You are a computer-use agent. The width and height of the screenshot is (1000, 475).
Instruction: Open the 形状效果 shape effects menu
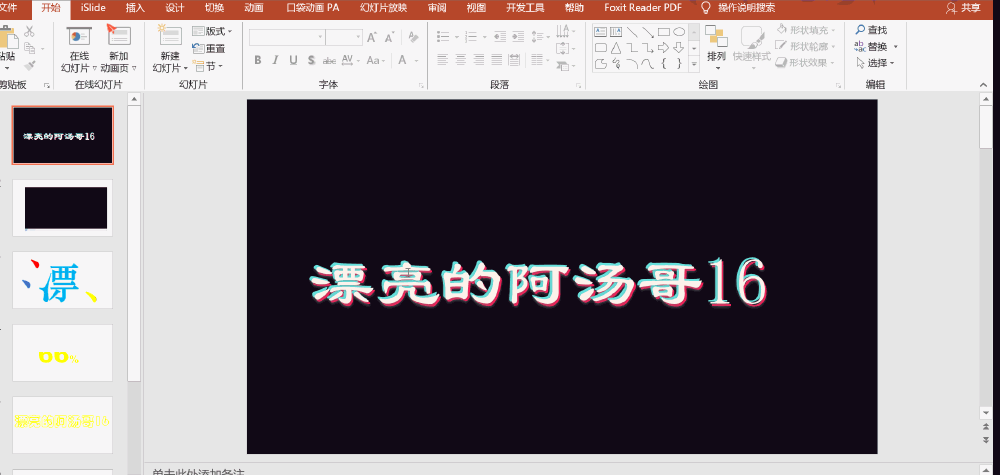point(806,62)
